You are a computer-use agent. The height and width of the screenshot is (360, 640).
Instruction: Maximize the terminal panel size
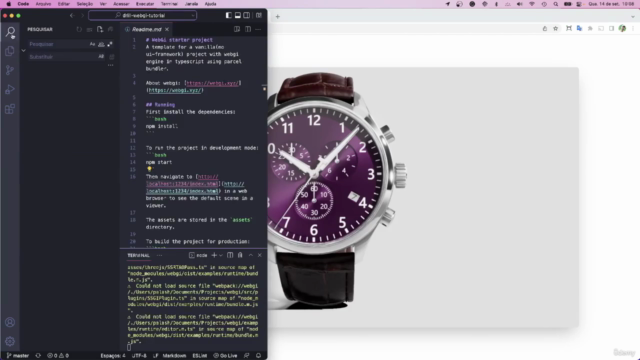click(x=251, y=256)
